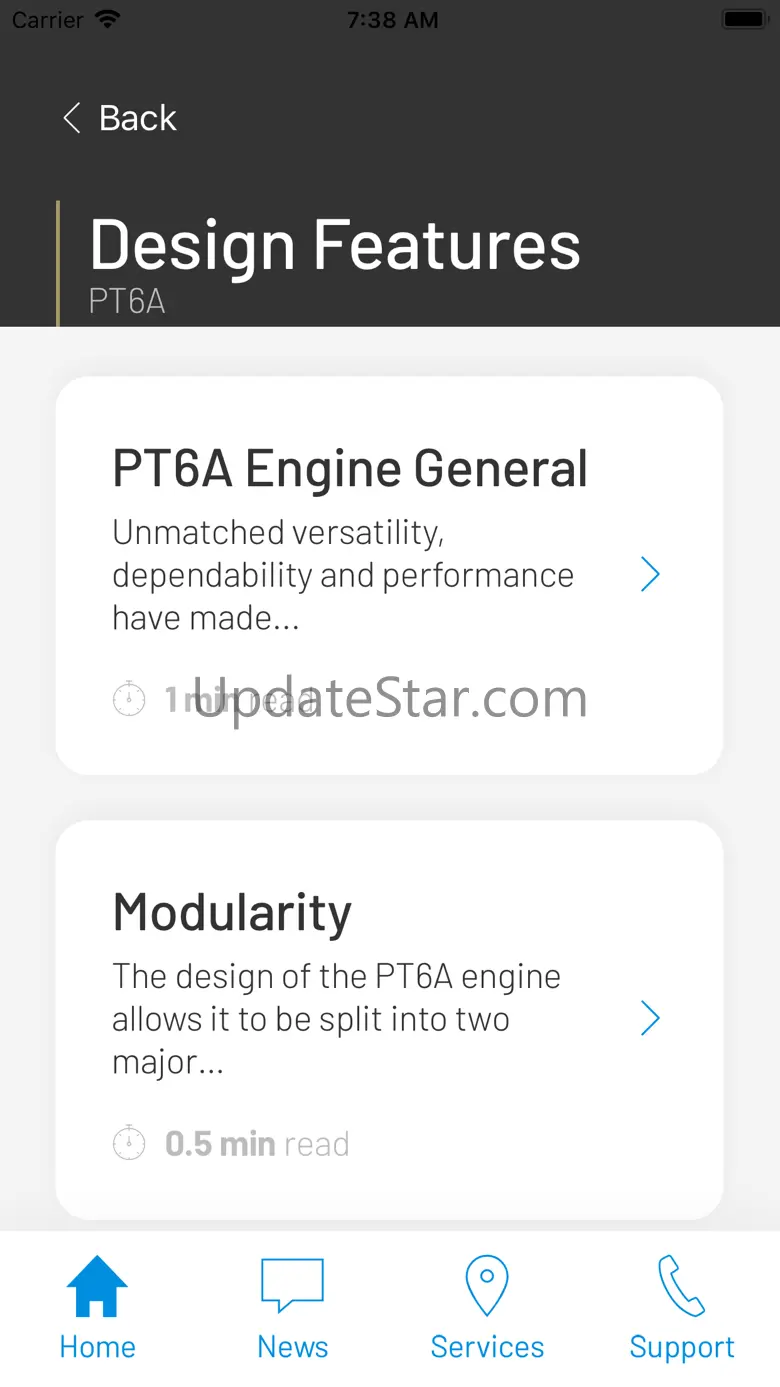The image size is (780, 1387).
Task: Open the Modularity article title
Action: pos(232,912)
